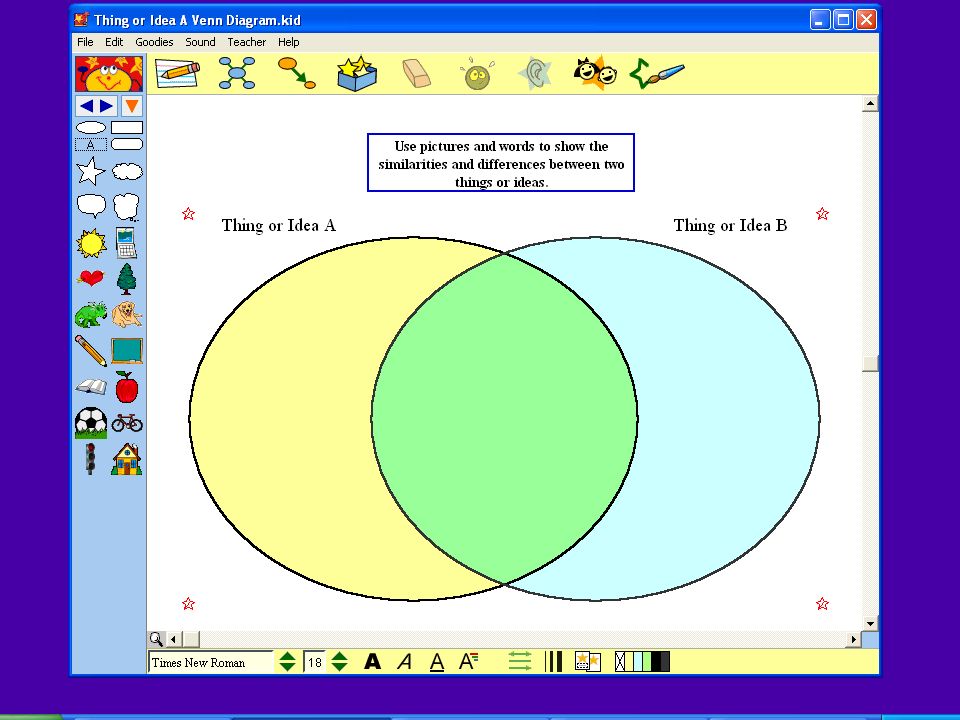Pick the thought bubble symbol
The height and width of the screenshot is (720, 960).
tap(126, 206)
